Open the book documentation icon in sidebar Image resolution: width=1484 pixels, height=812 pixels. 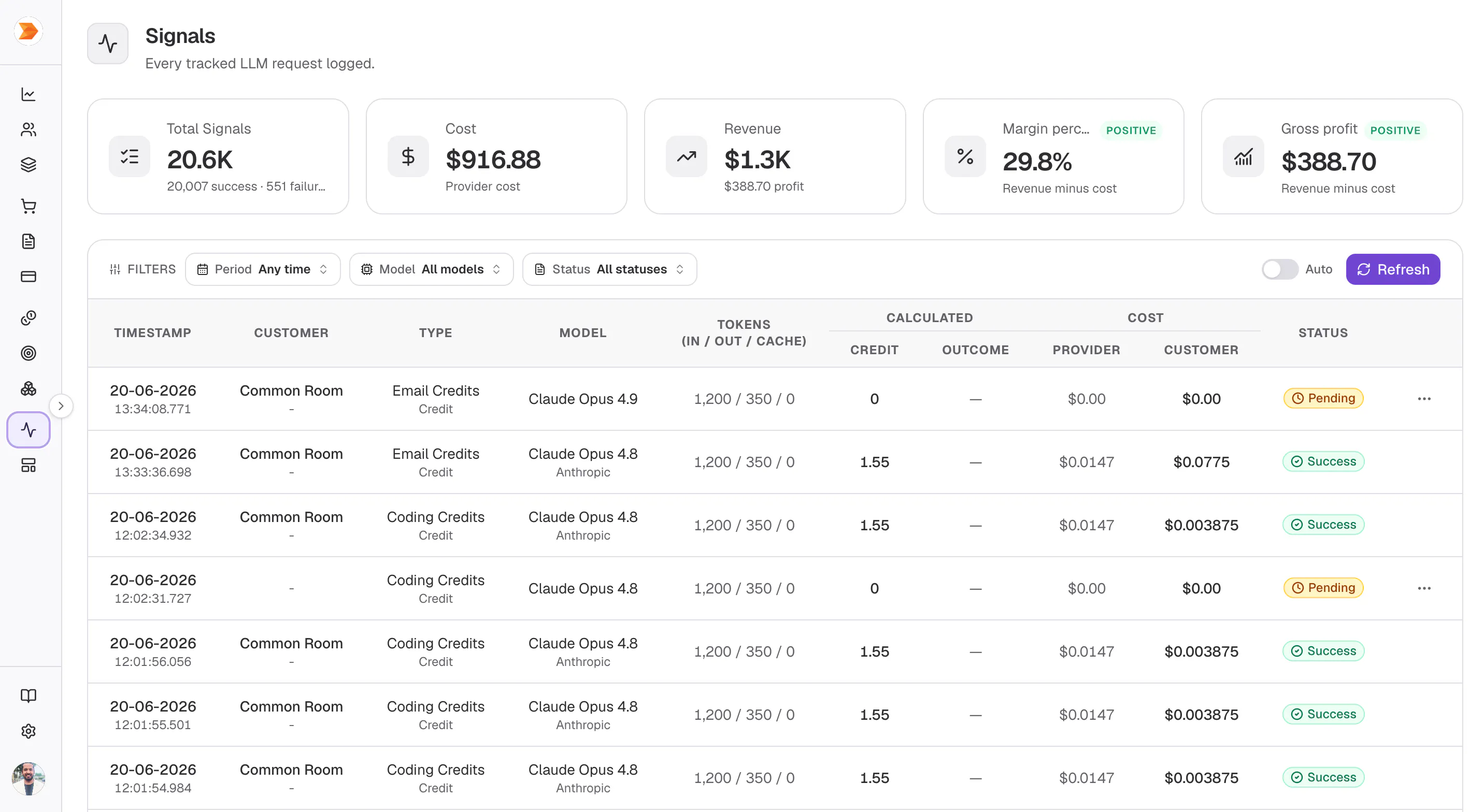(28, 695)
